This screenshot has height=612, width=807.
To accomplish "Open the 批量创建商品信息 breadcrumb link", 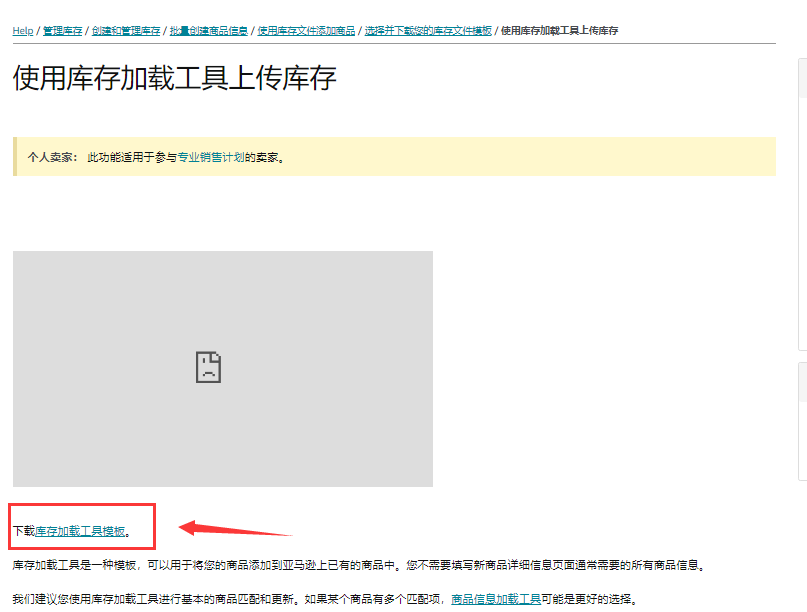I will tap(208, 31).
